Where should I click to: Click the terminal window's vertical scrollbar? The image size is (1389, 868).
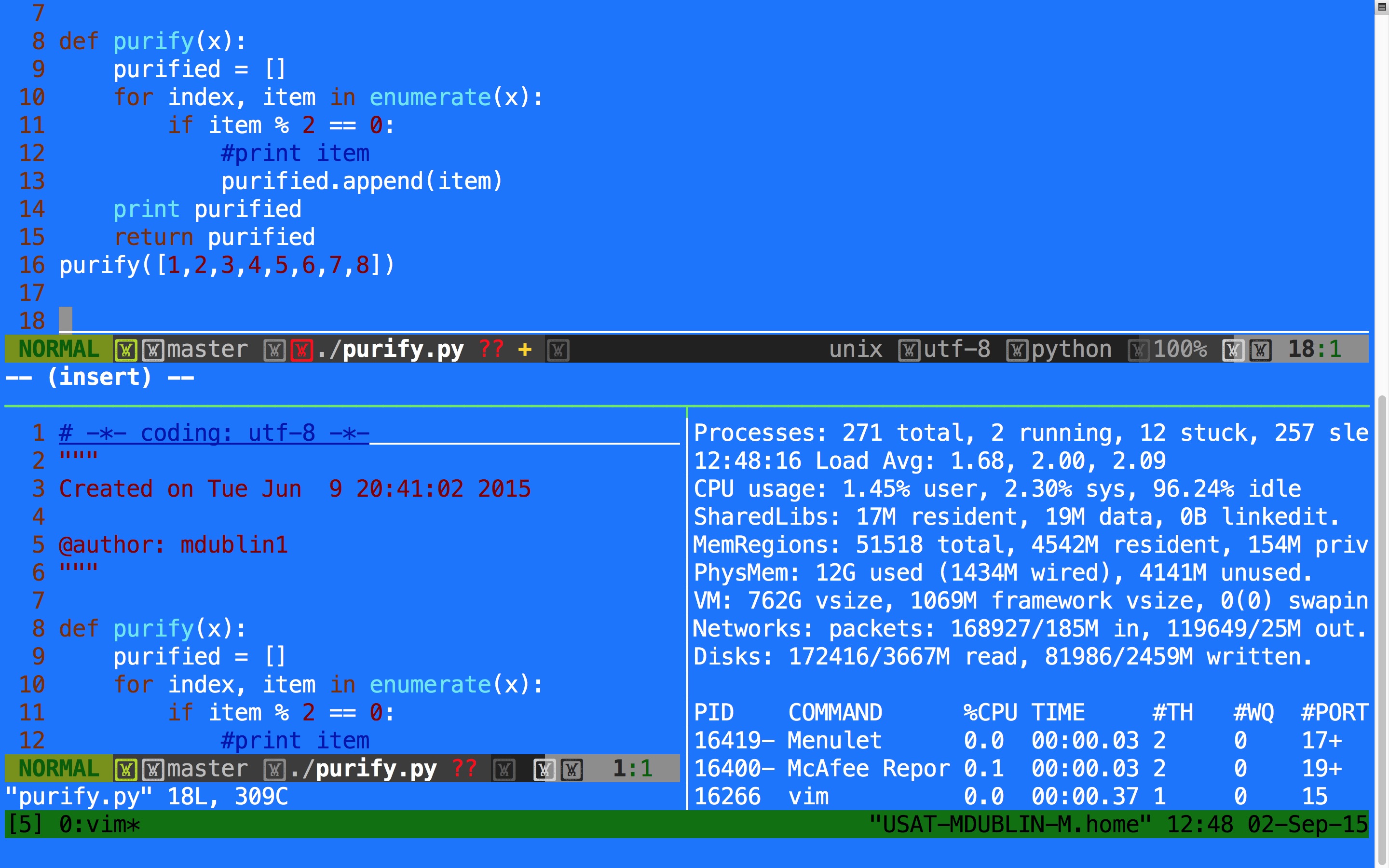click(x=1382, y=629)
